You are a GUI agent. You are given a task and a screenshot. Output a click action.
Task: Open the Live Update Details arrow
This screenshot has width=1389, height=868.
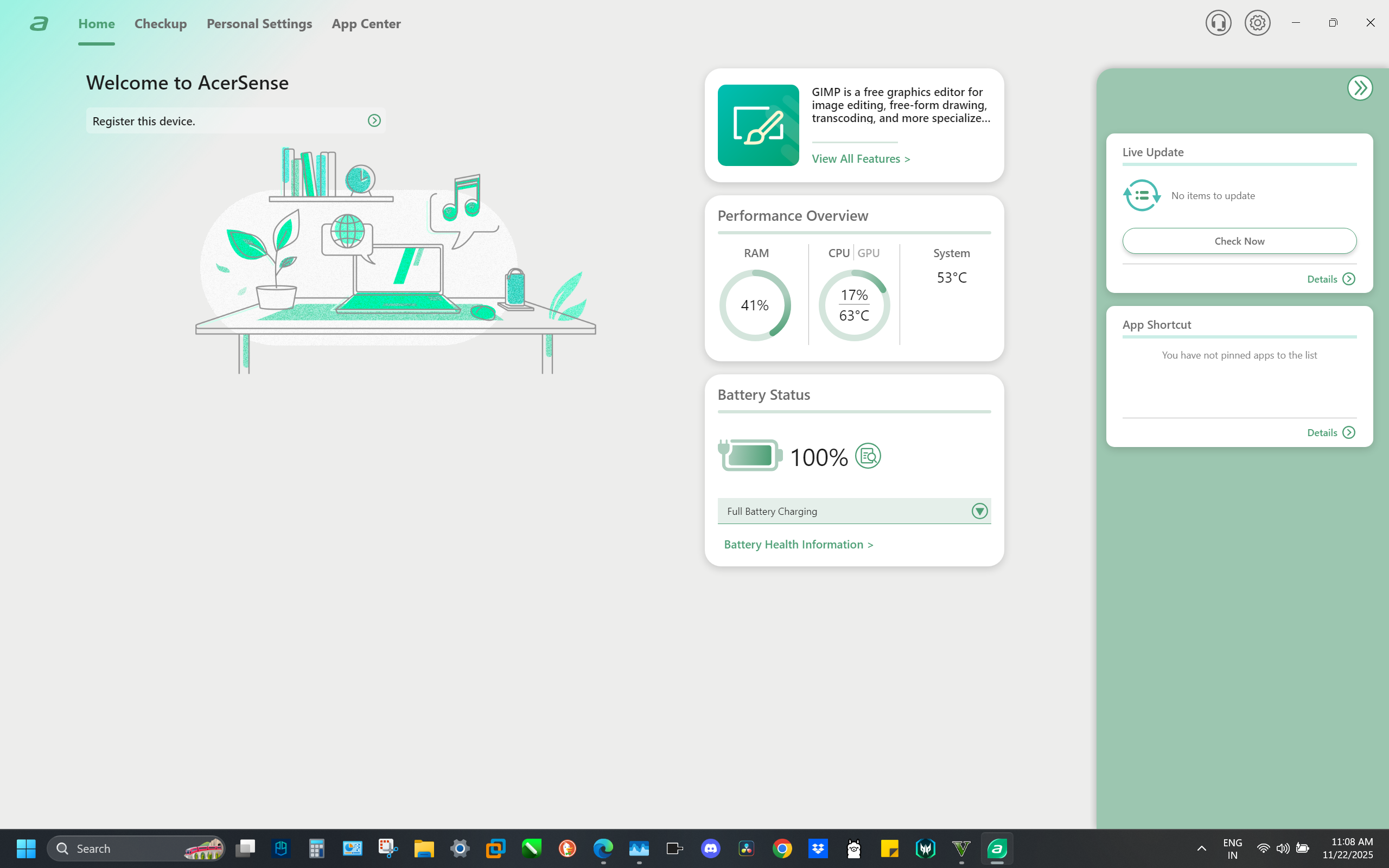pos(1349,279)
